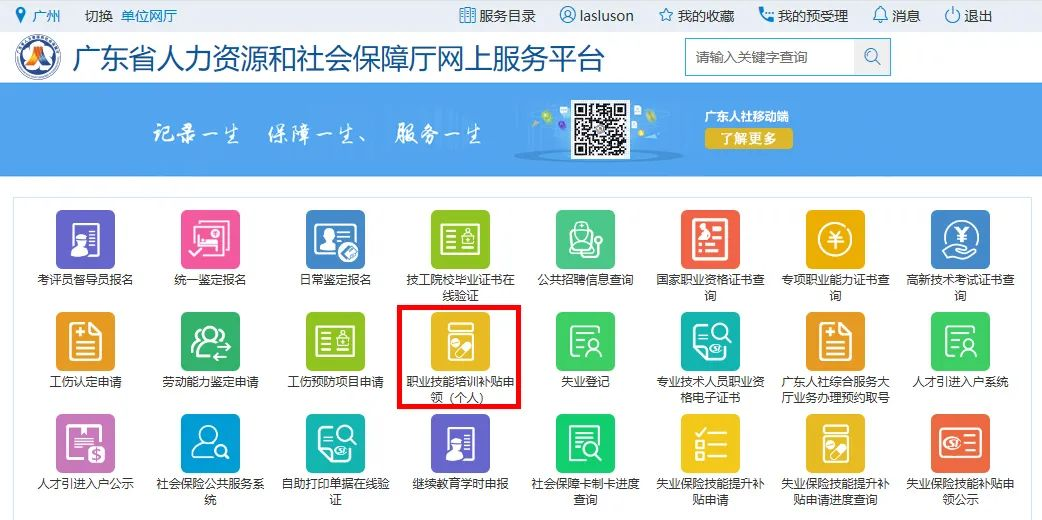Open 继续教育学时申报 icon

point(460,444)
